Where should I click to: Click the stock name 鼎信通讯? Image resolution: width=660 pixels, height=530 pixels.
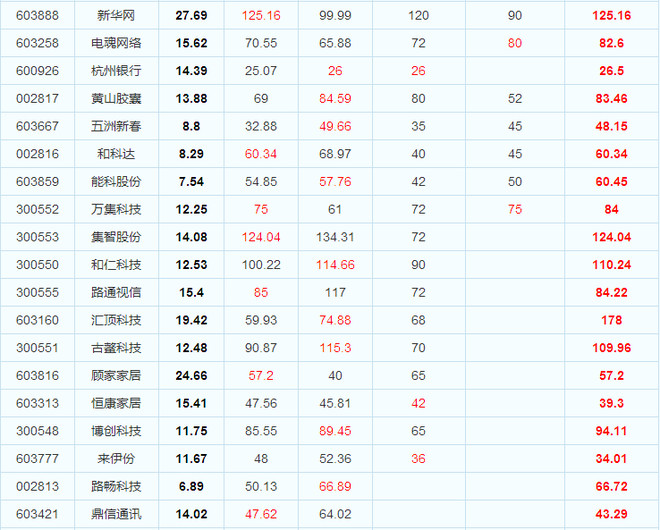click(x=116, y=514)
